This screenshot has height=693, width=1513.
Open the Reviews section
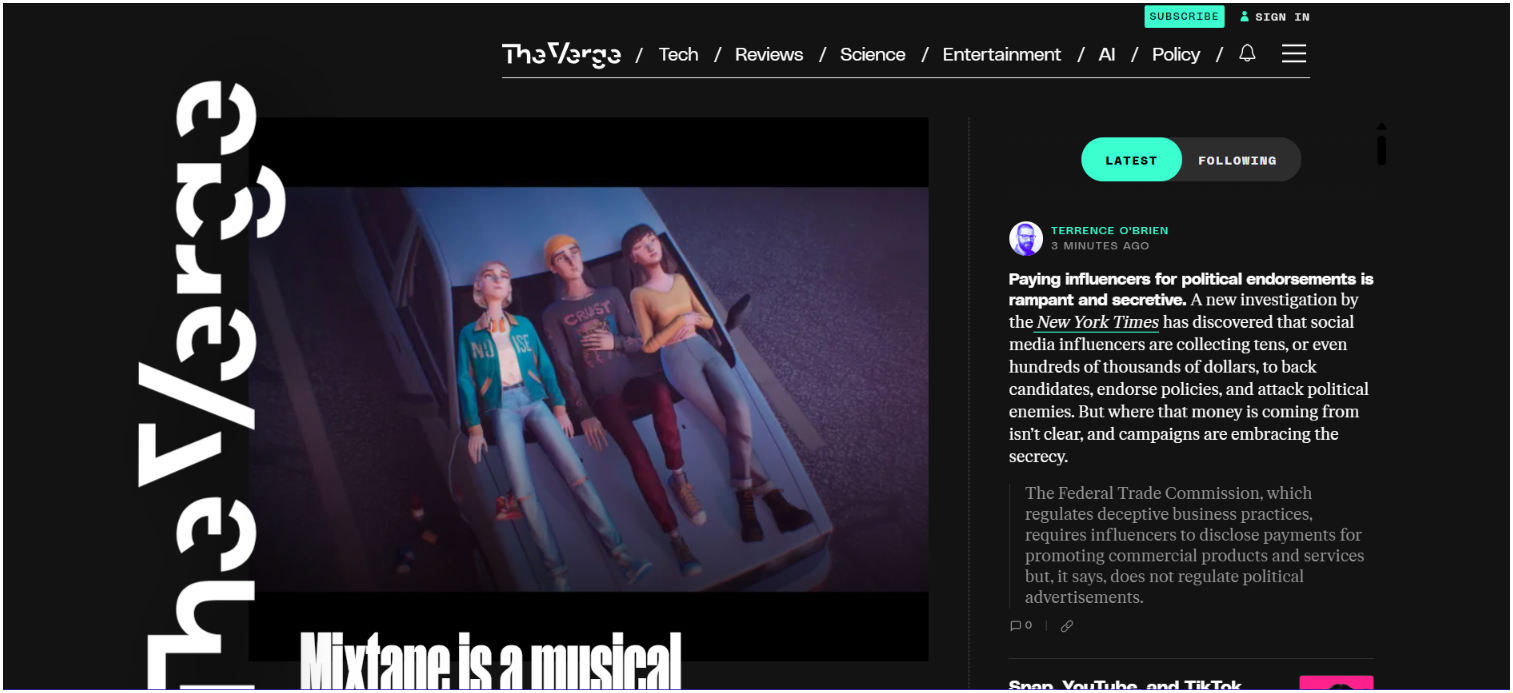point(769,54)
